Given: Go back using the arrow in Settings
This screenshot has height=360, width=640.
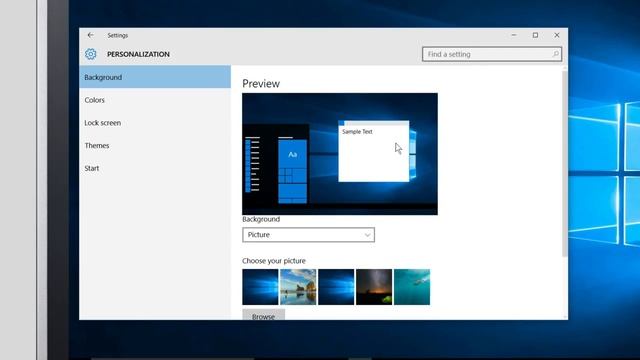Looking at the screenshot, I should point(90,36).
